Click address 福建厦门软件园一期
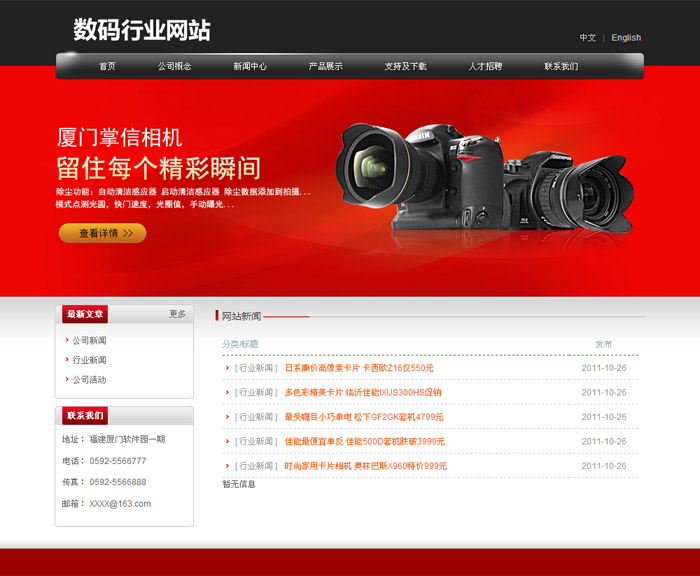The height and width of the screenshot is (576, 700). (127, 439)
